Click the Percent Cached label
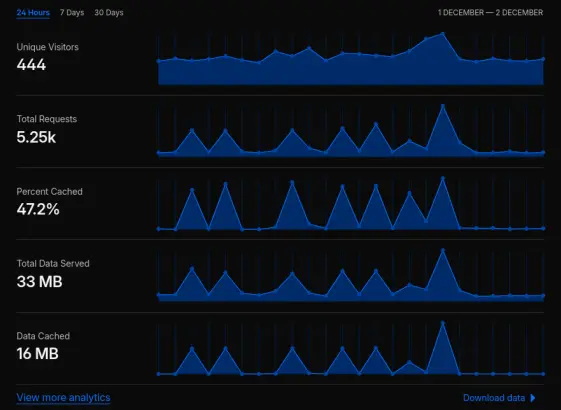 (x=49, y=192)
